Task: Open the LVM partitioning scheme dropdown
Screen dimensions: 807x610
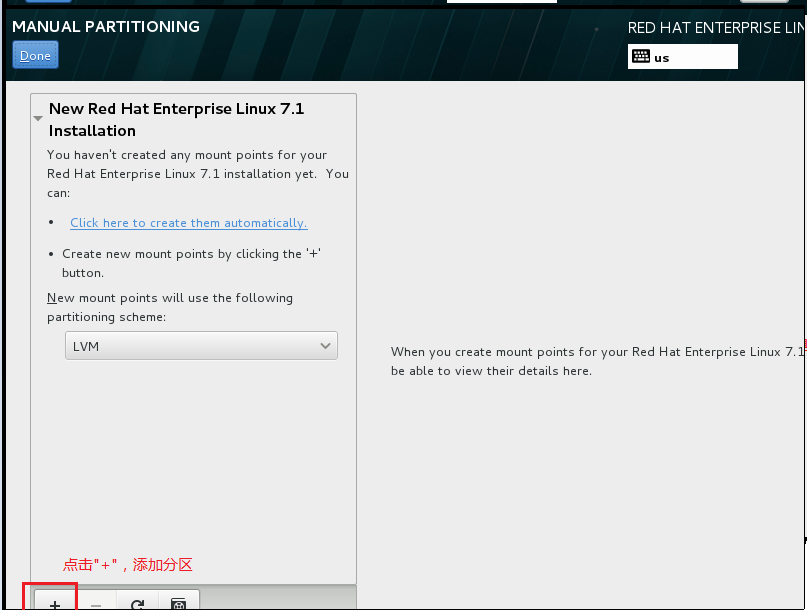Action: coord(201,346)
